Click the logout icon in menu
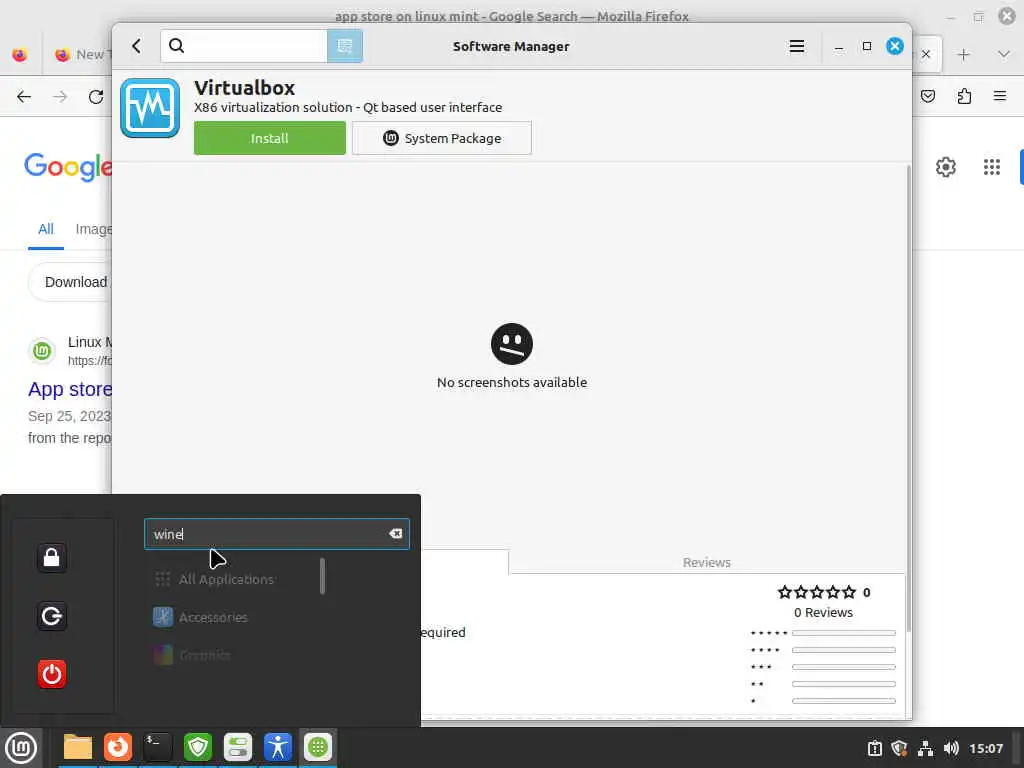The width and height of the screenshot is (1024, 768). [x=52, y=616]
